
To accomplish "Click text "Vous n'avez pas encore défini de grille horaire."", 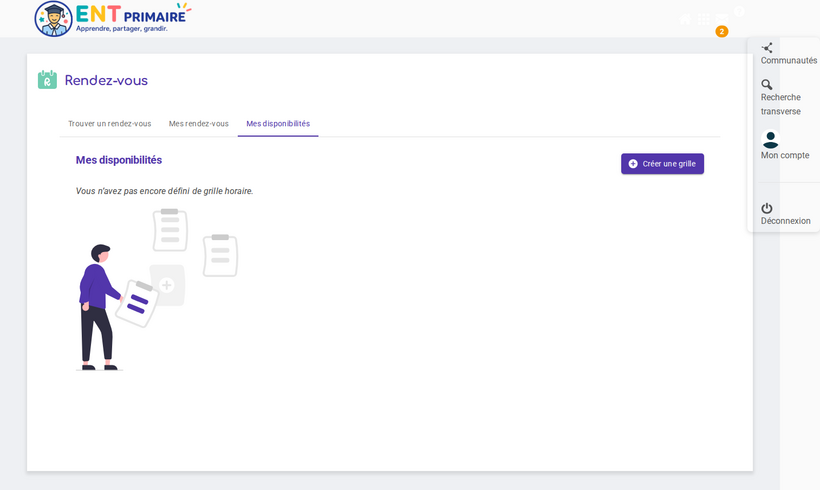I will pos(164,191).
